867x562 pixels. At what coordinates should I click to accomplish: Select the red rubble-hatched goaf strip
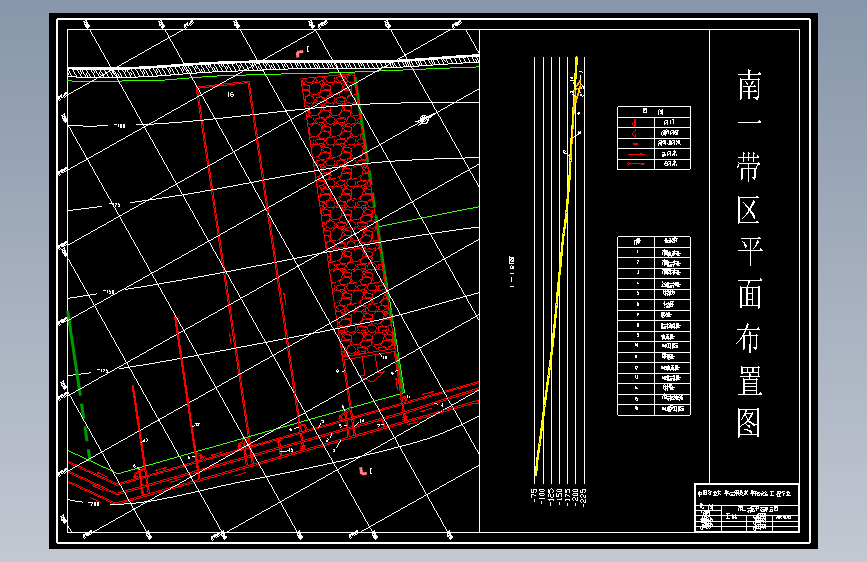coord(350,216)
